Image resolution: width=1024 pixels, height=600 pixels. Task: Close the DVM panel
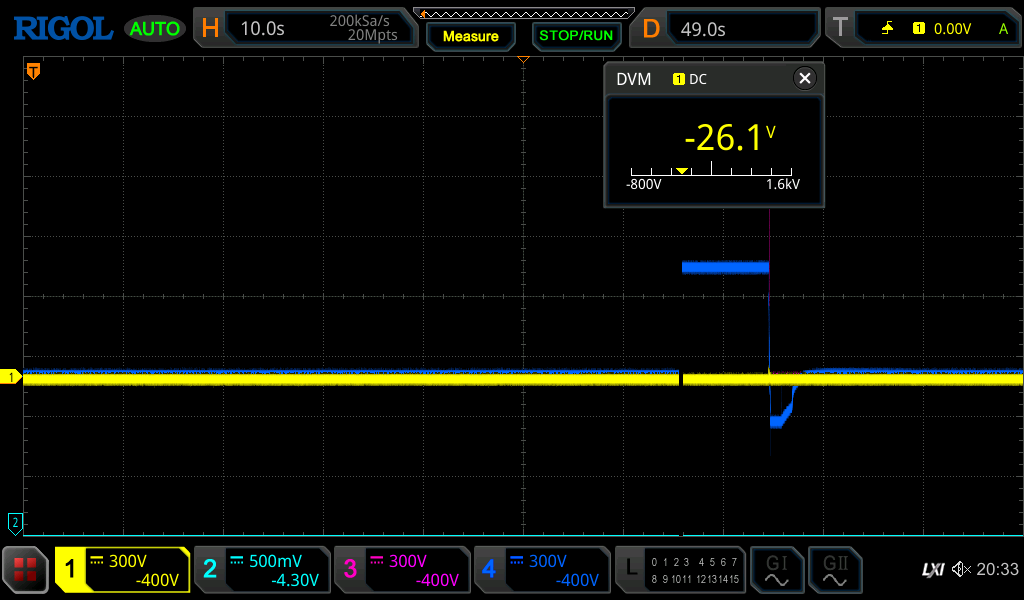(804, 79)
